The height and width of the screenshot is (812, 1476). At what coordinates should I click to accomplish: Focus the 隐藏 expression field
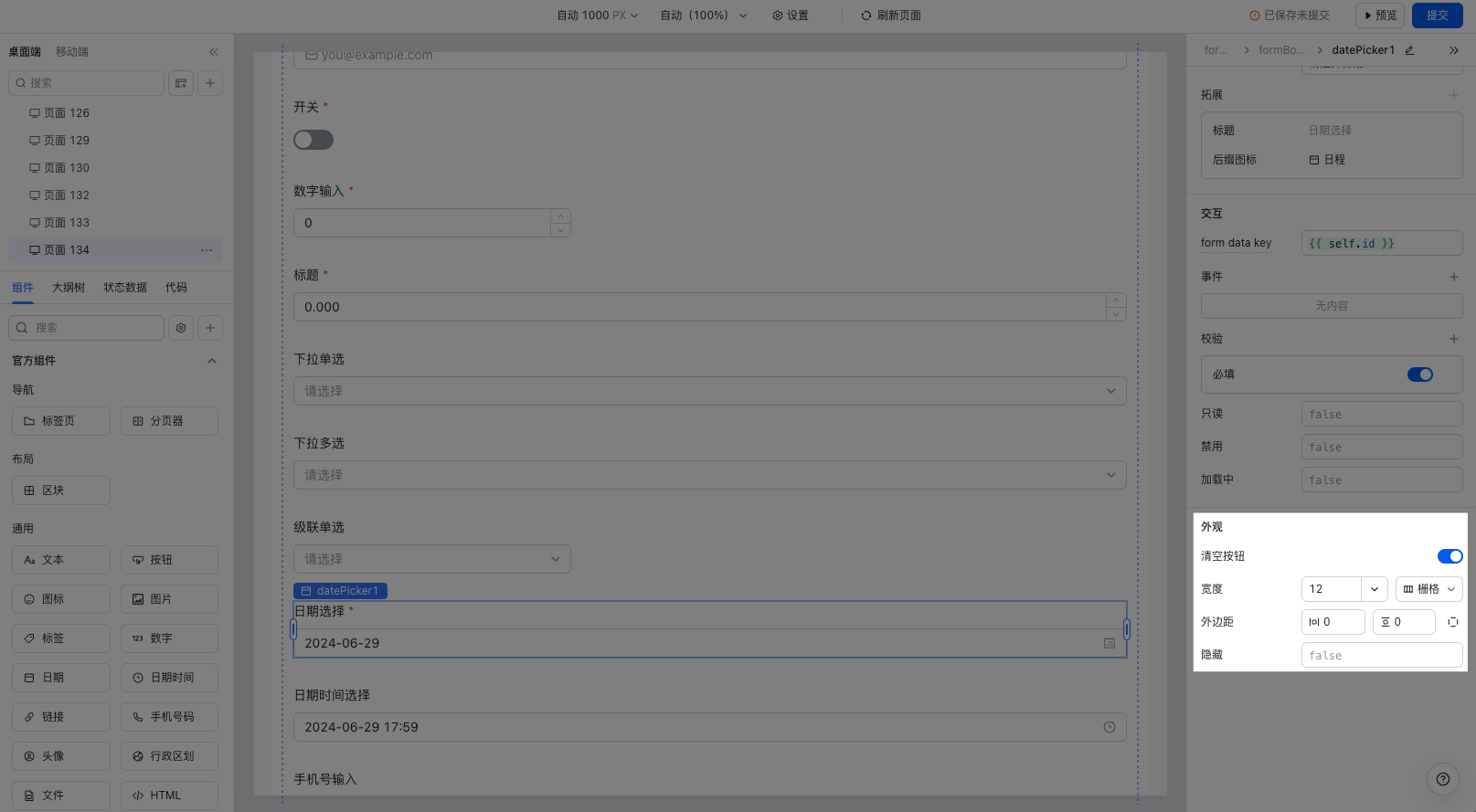[1382, 655]
